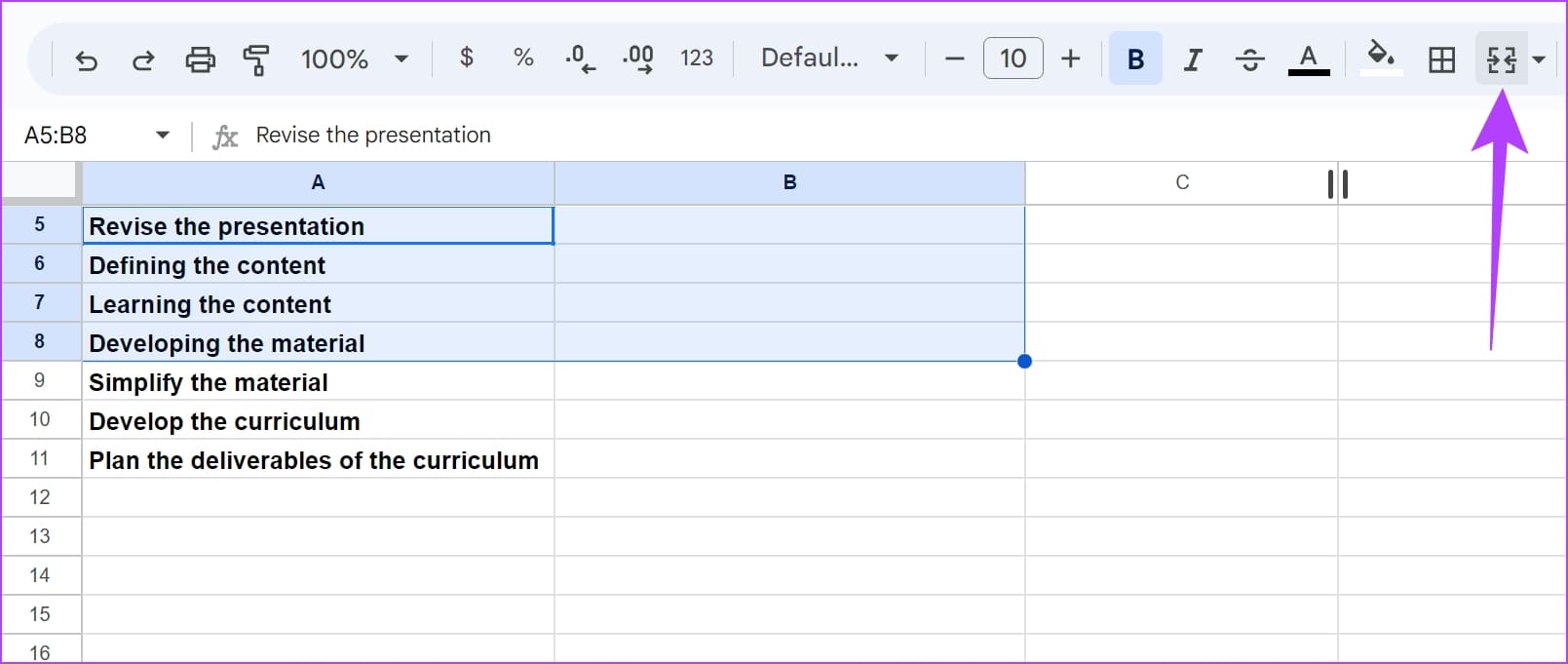
Task: Select row 7 header
Action: [x=40, y=302]
